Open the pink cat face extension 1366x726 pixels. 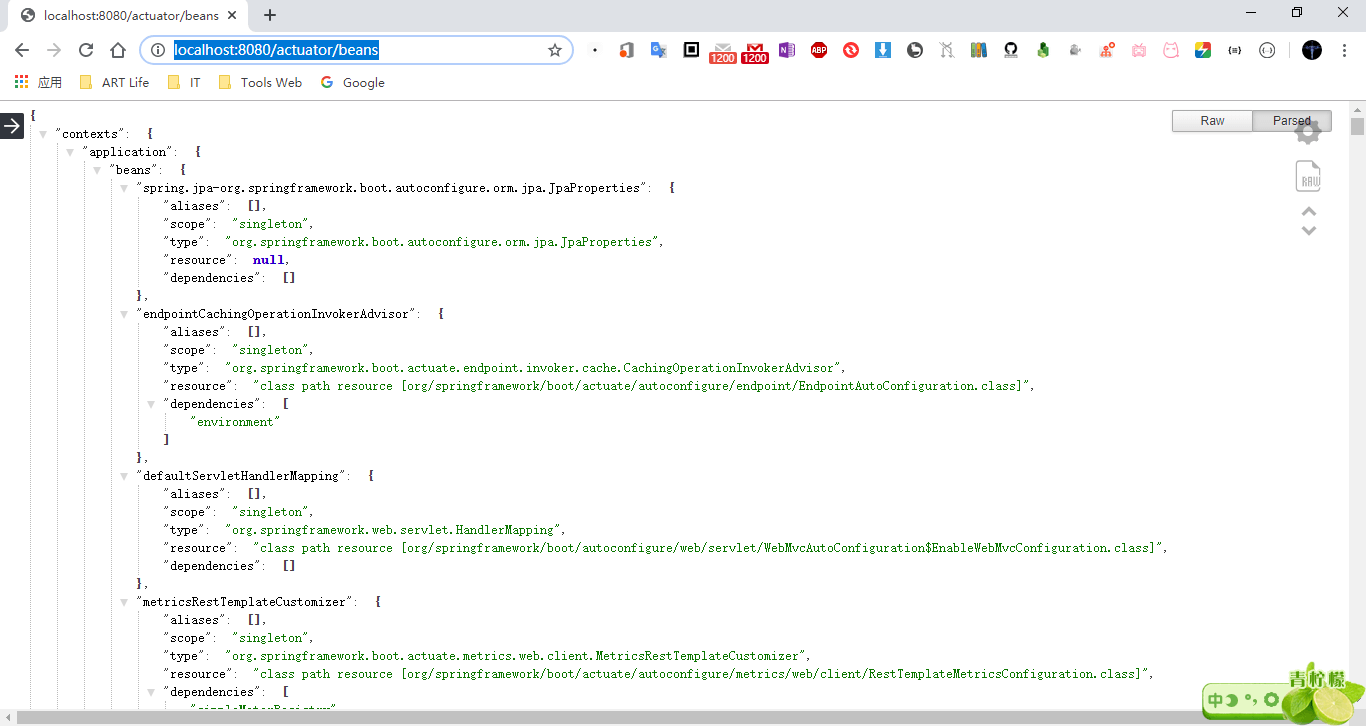(1171, 50)
